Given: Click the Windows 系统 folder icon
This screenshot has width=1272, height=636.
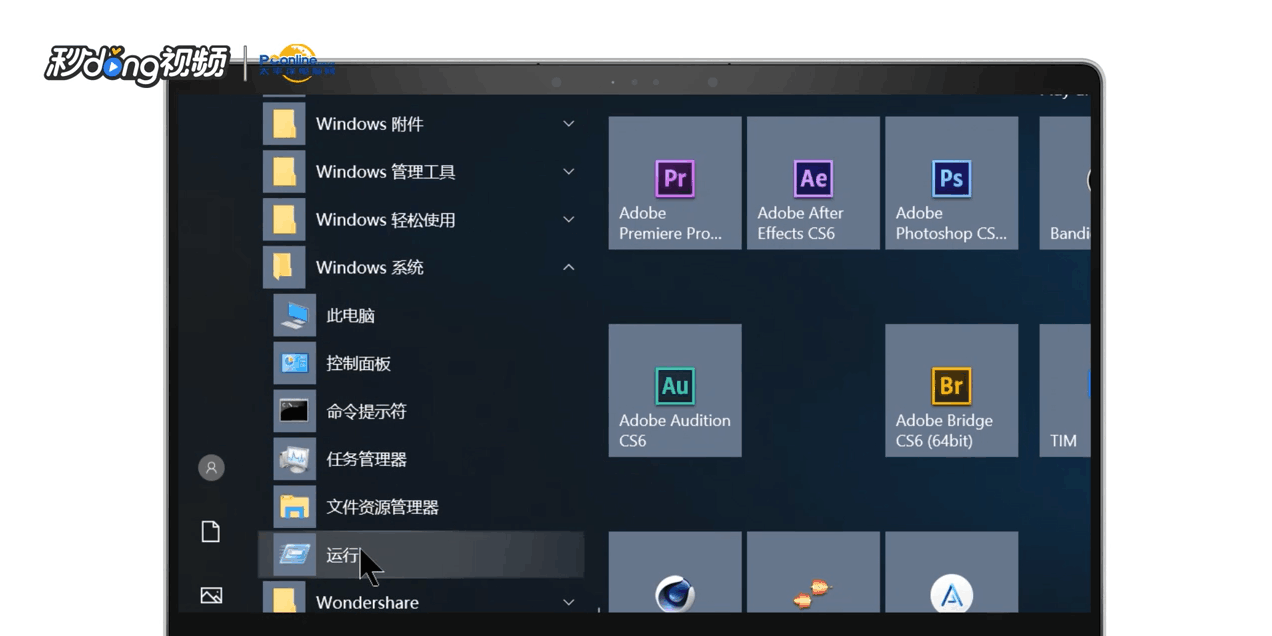Looking at the screenshot, I should pos(284,267).
